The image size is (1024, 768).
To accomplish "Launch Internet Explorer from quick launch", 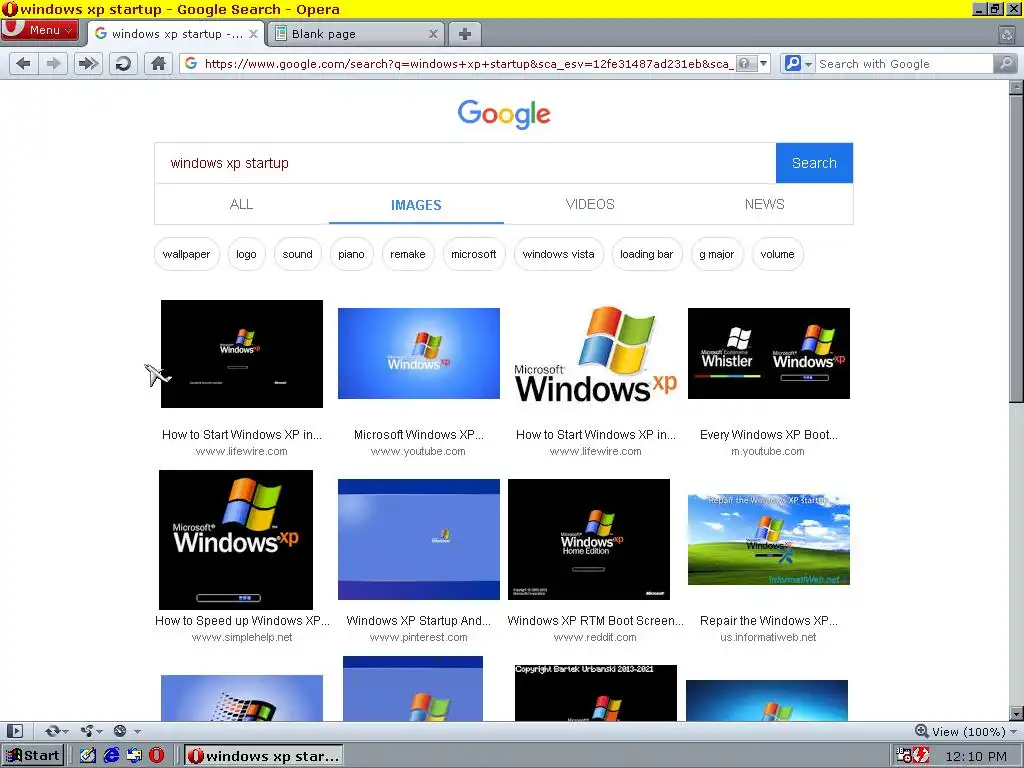I will [112, 756].
